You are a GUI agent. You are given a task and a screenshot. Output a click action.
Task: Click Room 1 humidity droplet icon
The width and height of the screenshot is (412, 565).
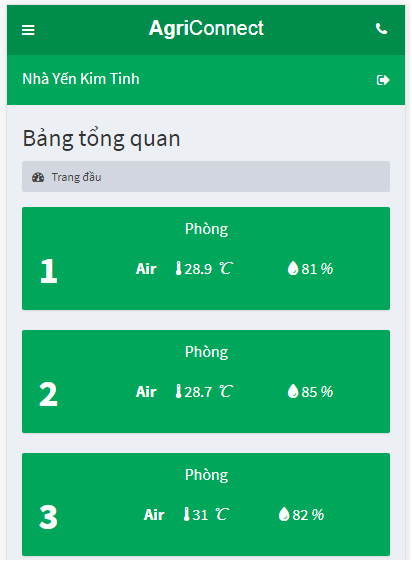click(x=294, y=270)
